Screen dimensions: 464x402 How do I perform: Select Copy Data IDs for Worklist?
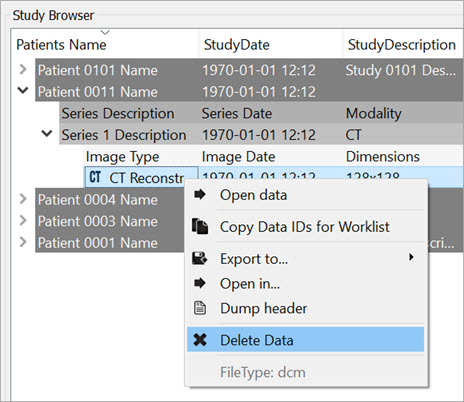tap(305, 227)
